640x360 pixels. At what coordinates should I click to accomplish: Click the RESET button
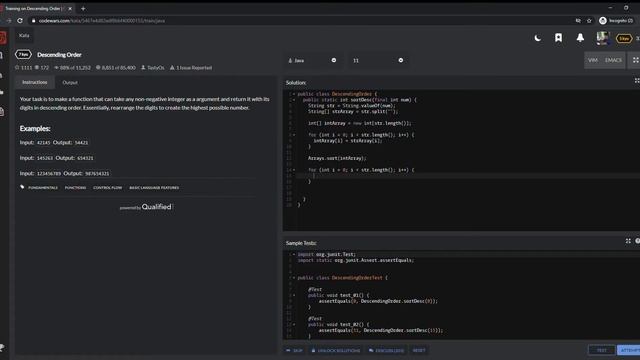419,350
